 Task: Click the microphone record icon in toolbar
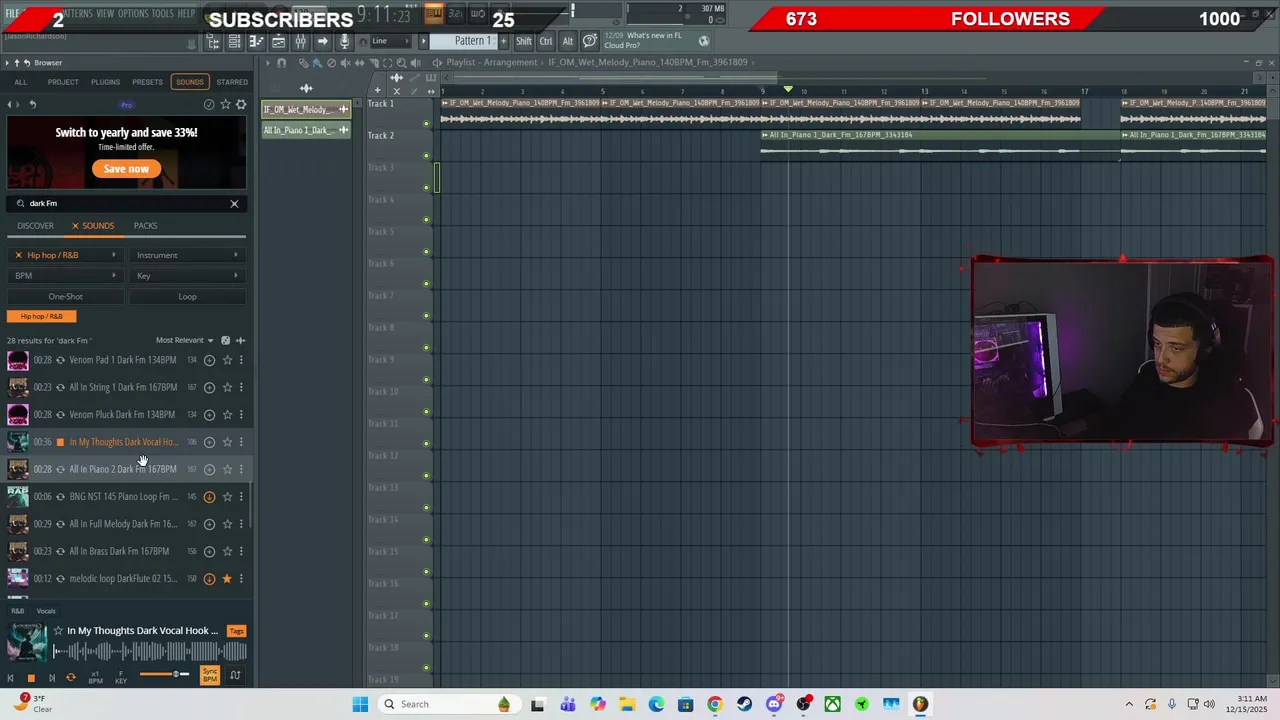(344, 41)
